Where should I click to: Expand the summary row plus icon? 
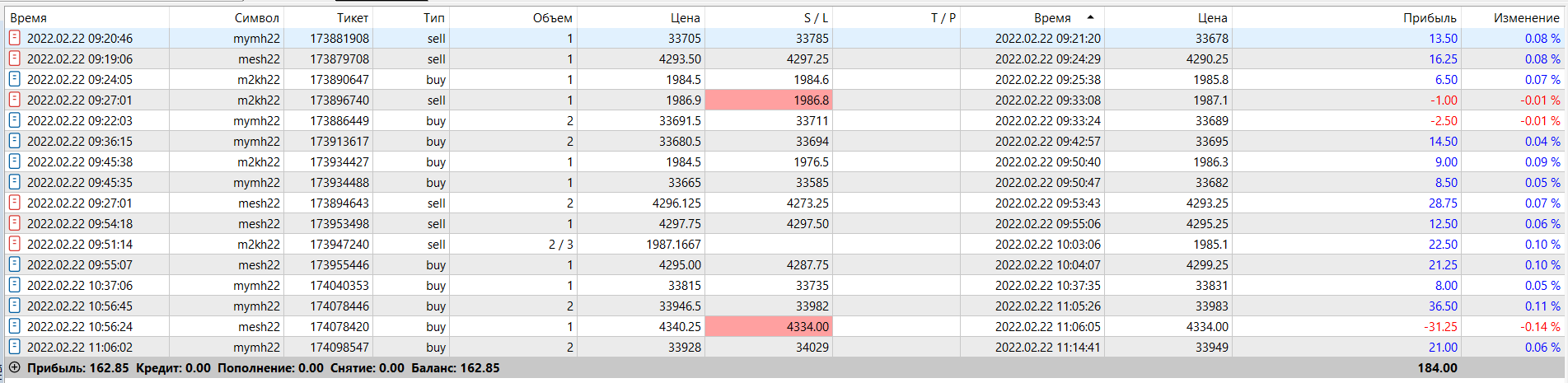14,367
